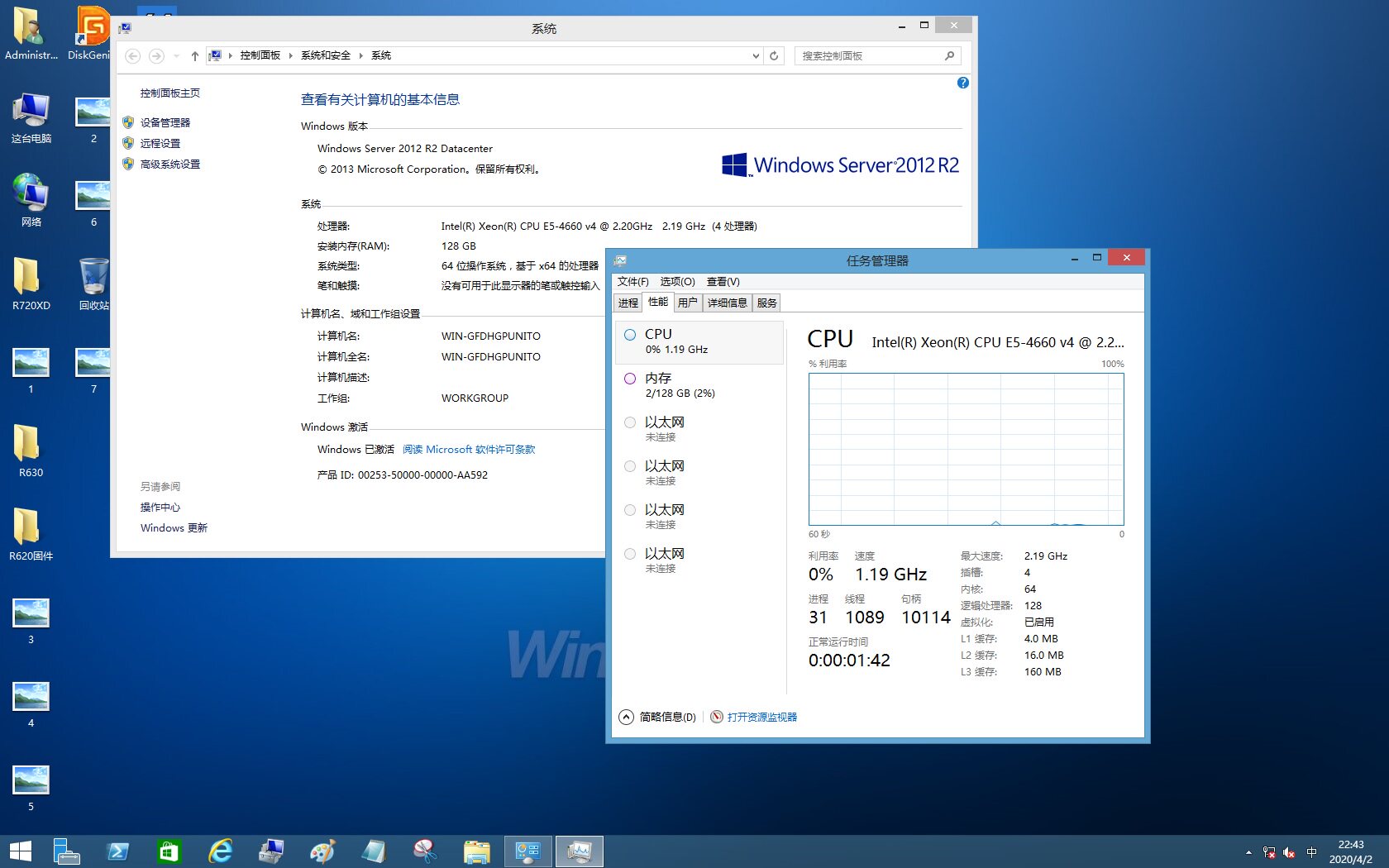Expand the address bar history dropdown
The image size is (1389, 868).
click(x=756, y=56)
